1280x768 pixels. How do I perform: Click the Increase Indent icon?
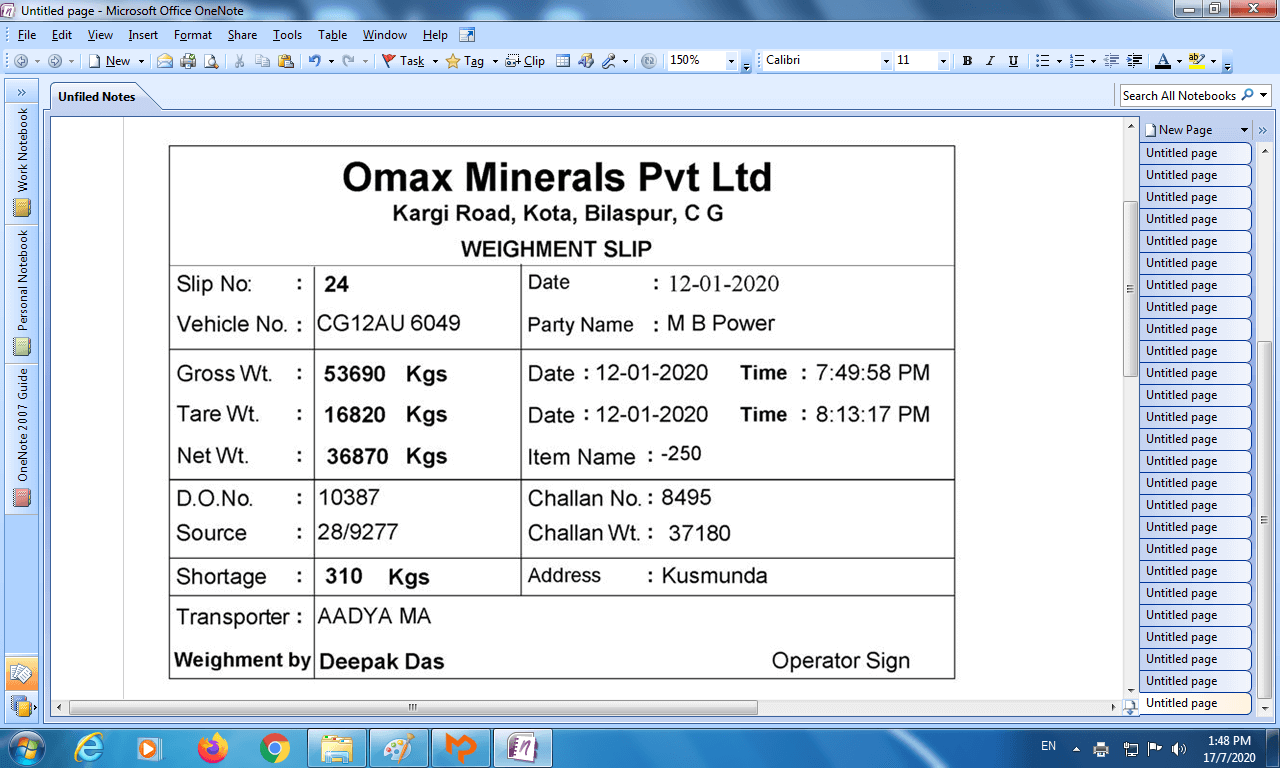[1135, 61]
